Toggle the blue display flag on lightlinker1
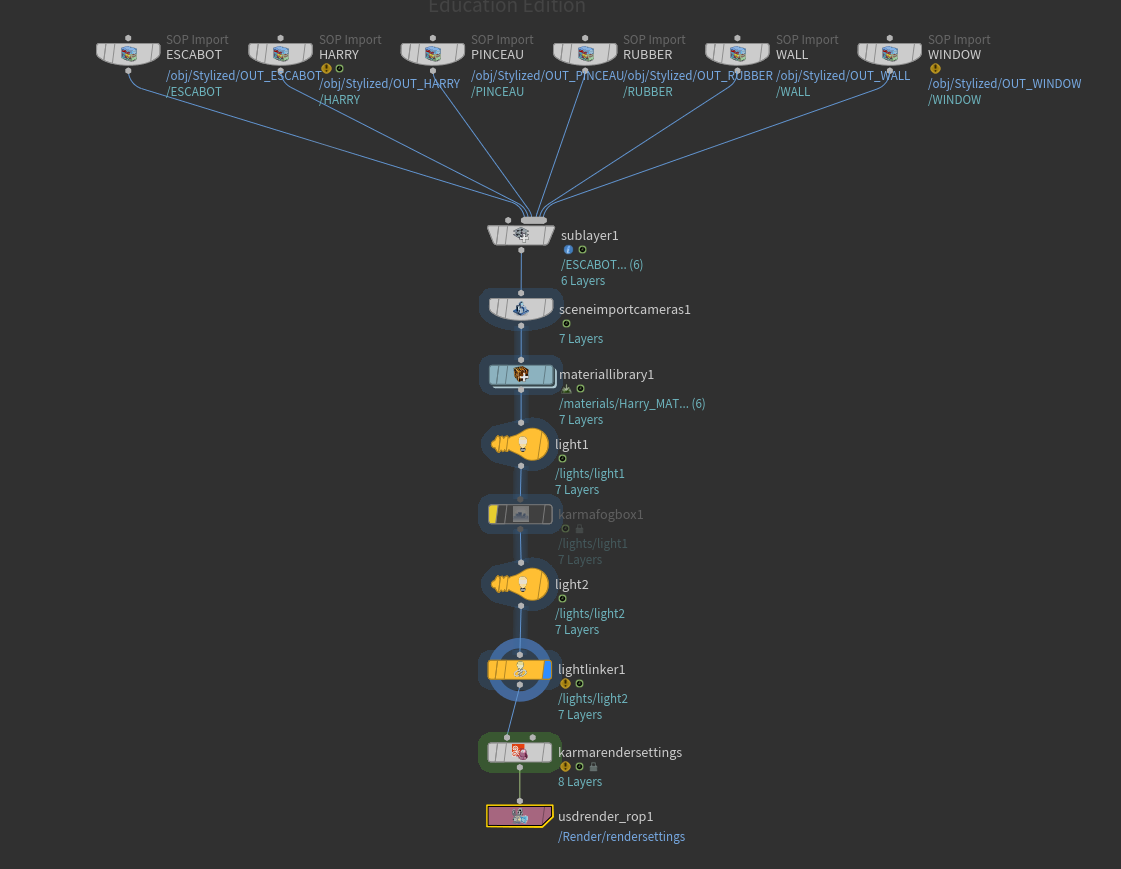Screen dimensions: 1121x869 click(x=547, y=670)
